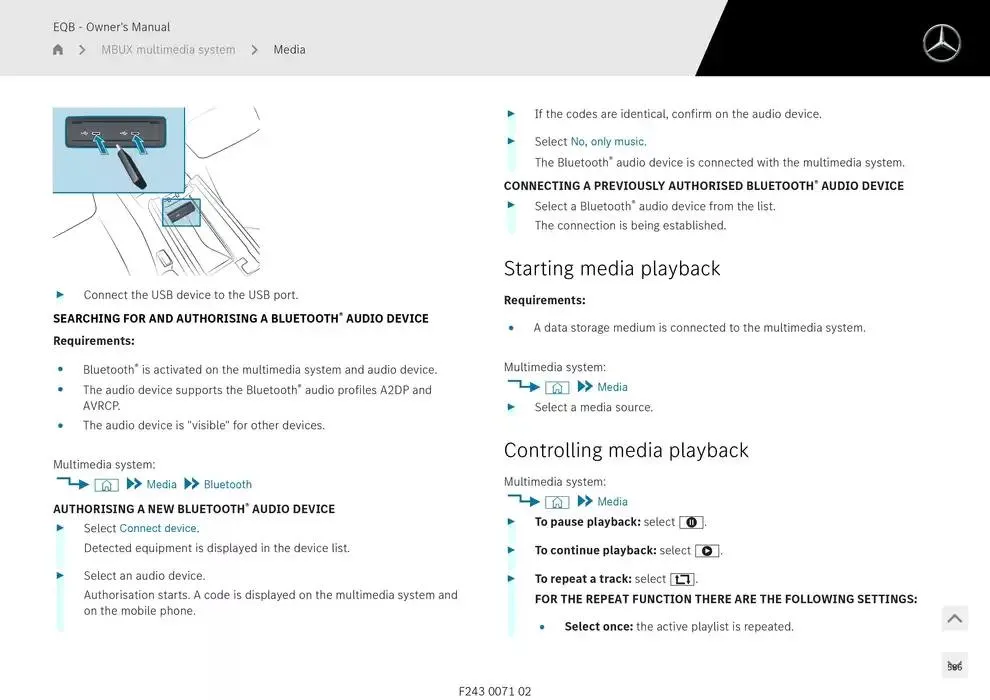The height and width of the screenshot is (700, 990).
Task: Open the USB port illustration image
Action: point(156,191)
